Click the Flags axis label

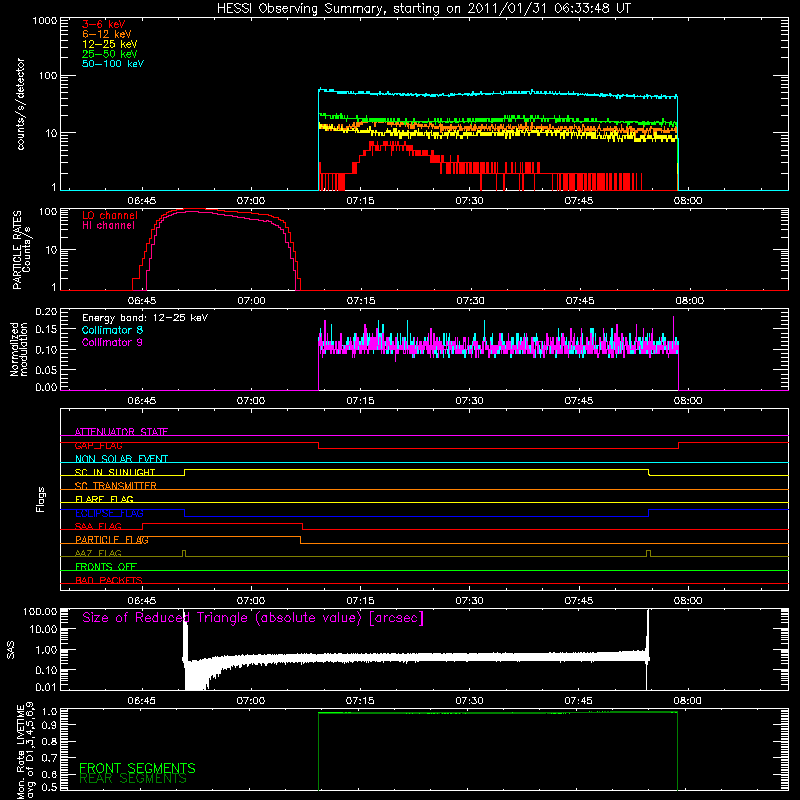tap(41, 499)
